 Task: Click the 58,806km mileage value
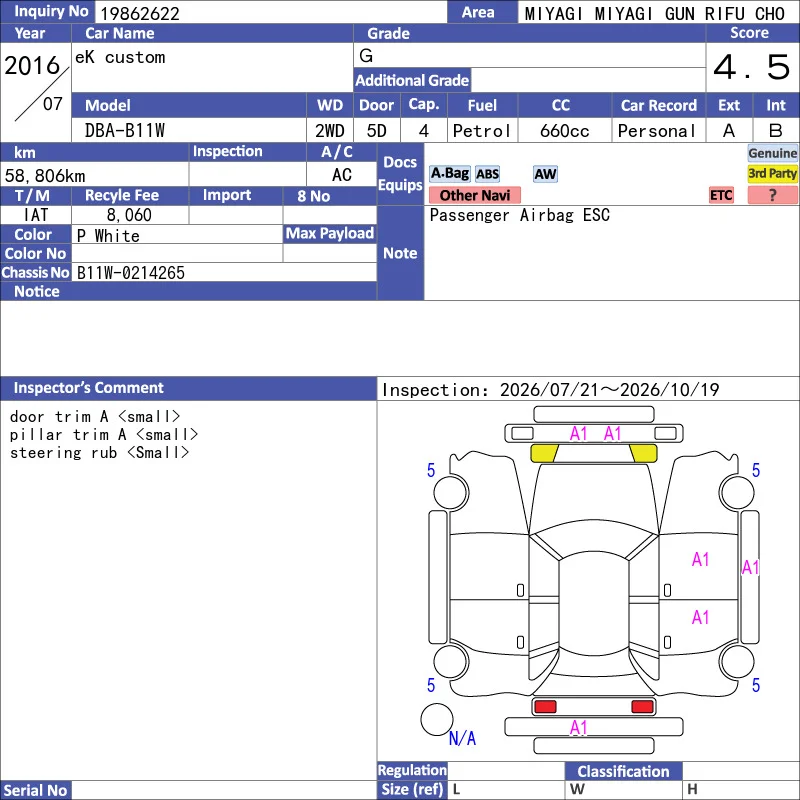click(45, 176)
